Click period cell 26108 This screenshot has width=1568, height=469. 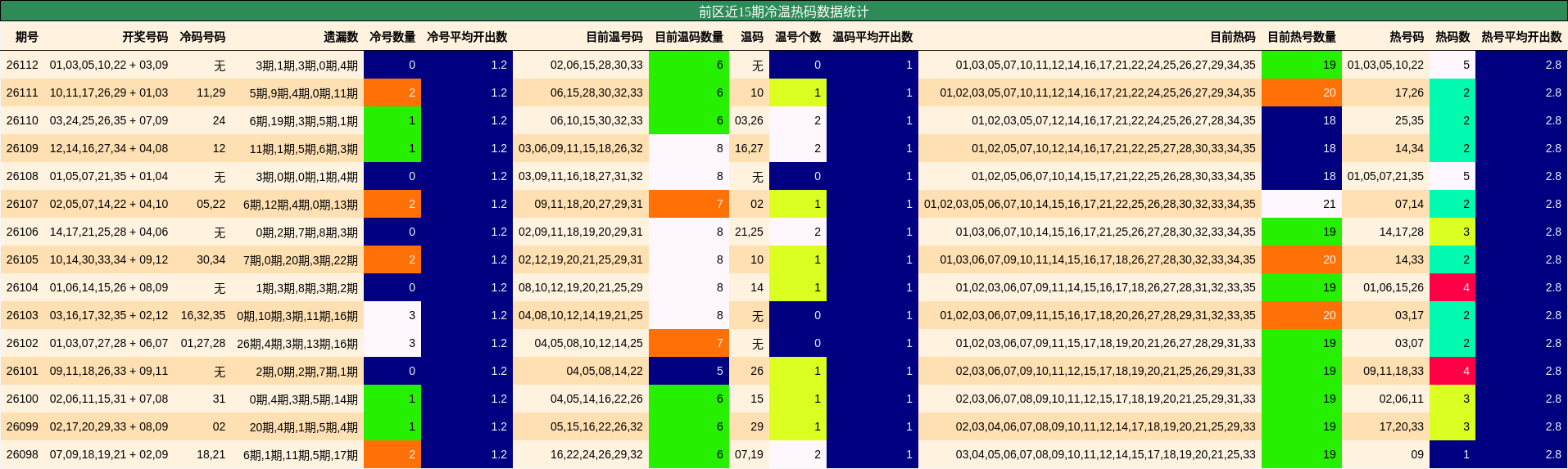click(x=22, y=176)
